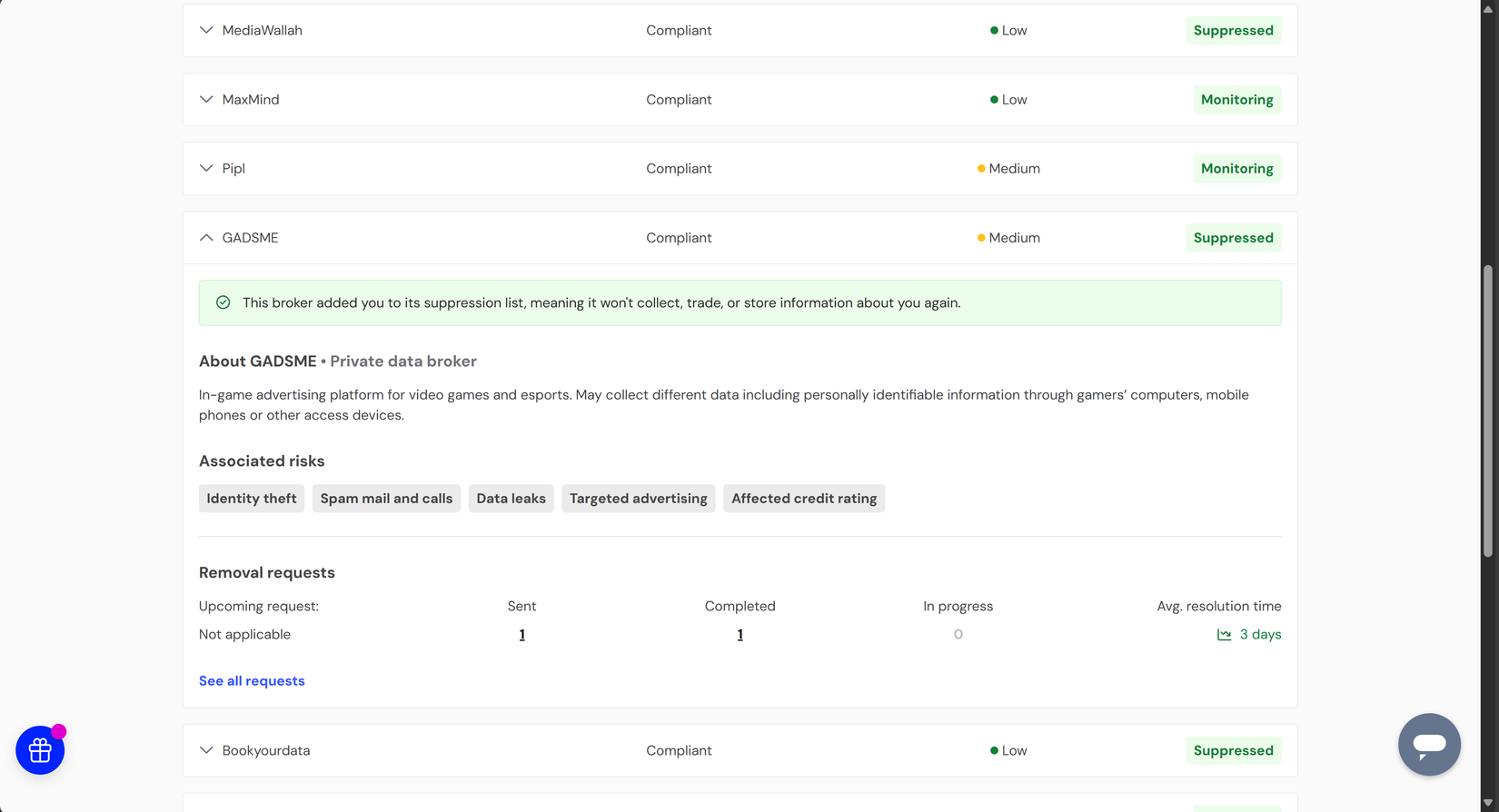
Task: Expand the Bookyourdata broker row
Action: (x=206, y=750)
